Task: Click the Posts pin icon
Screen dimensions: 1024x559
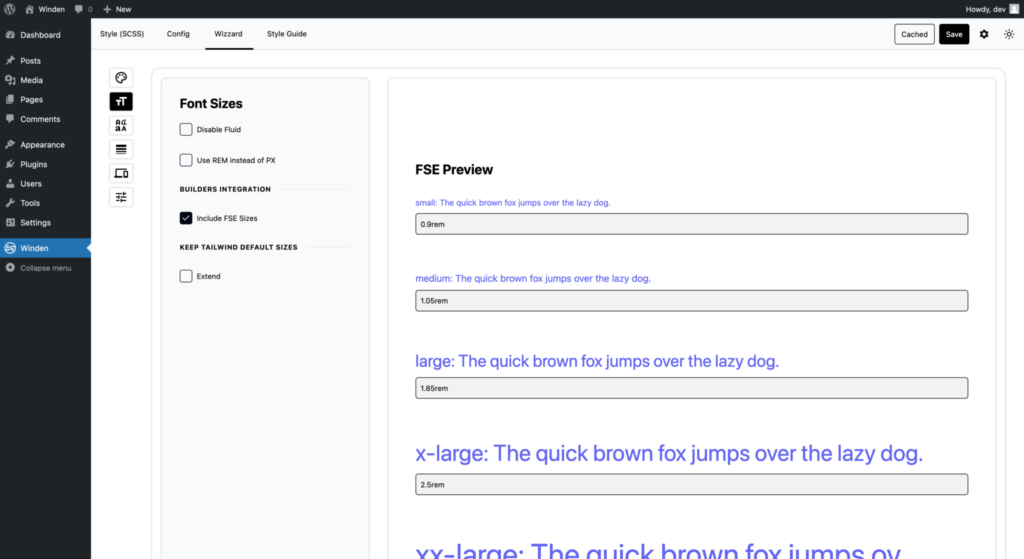Action: (x=10, y=60)
